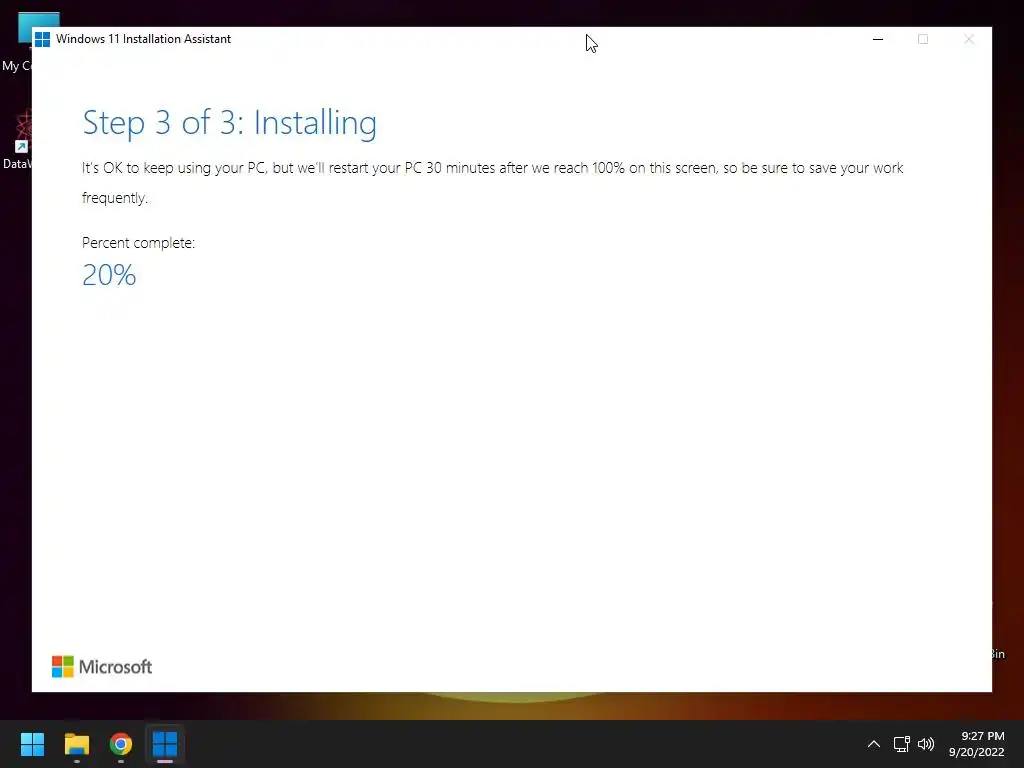This screenshot has height=768, width=1024.
Task: Show hidden system tray icons
Action: (x=874, y=744)
